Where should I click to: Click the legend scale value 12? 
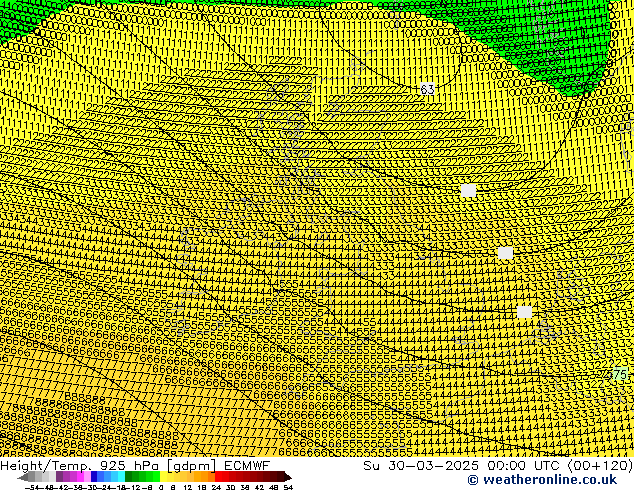coord(187,488)
